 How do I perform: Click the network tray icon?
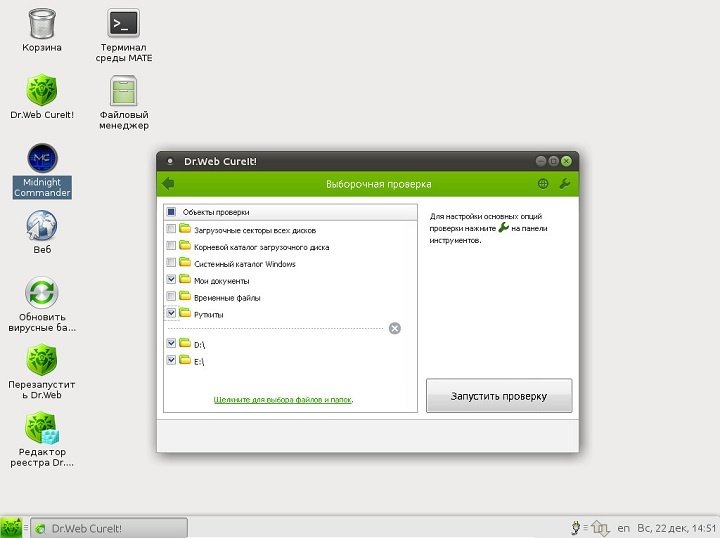tap(600, 528)
